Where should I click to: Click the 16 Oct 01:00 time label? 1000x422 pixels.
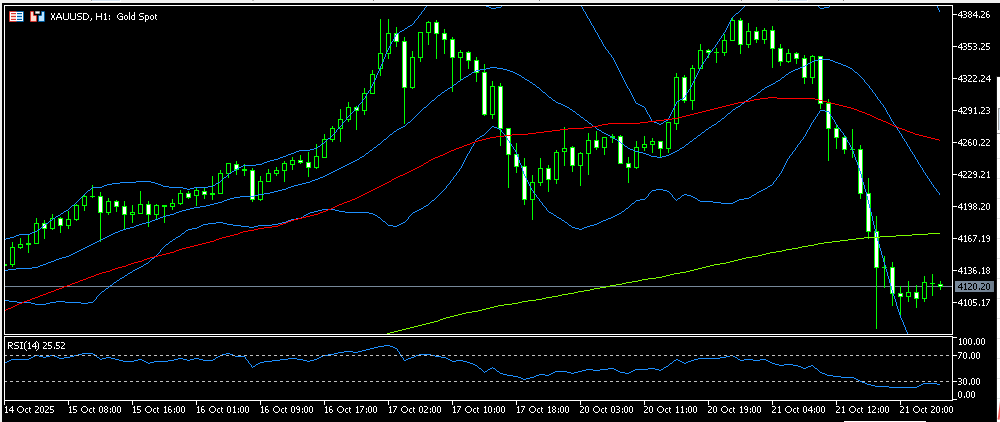click(x=222, y=408)
